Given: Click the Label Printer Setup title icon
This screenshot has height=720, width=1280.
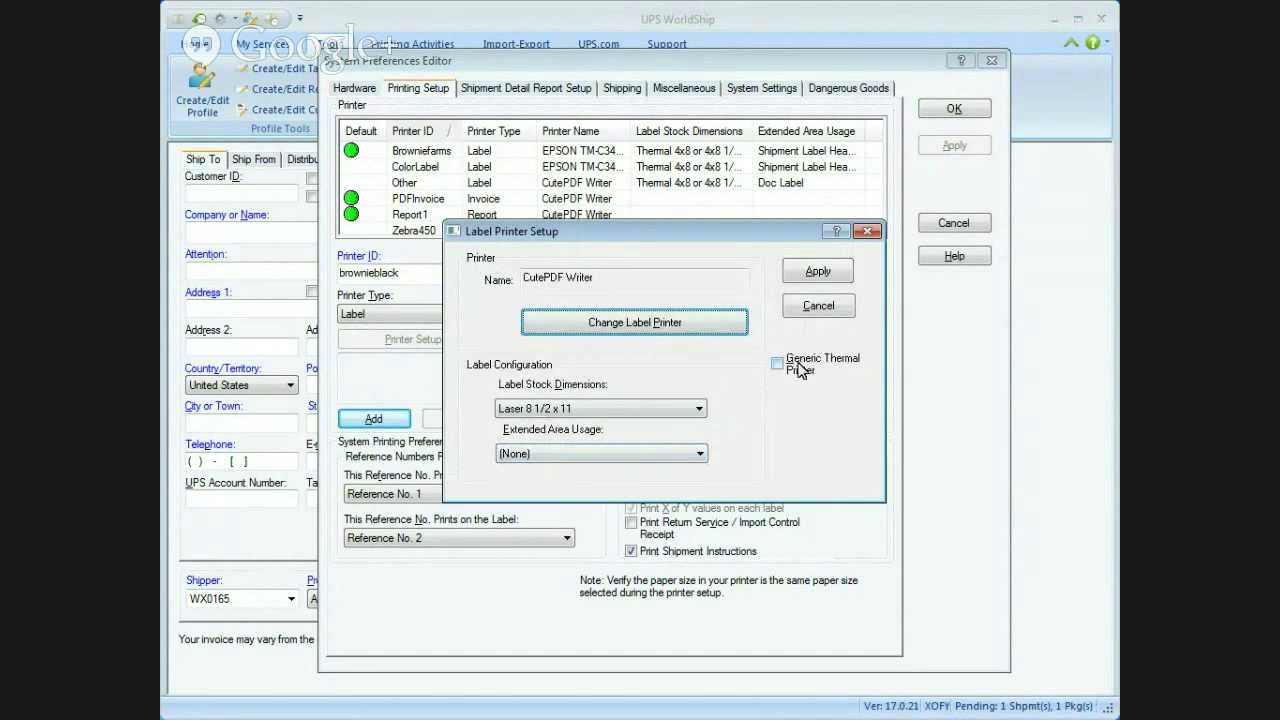Looking at the screenshot, I should (454, 231).
